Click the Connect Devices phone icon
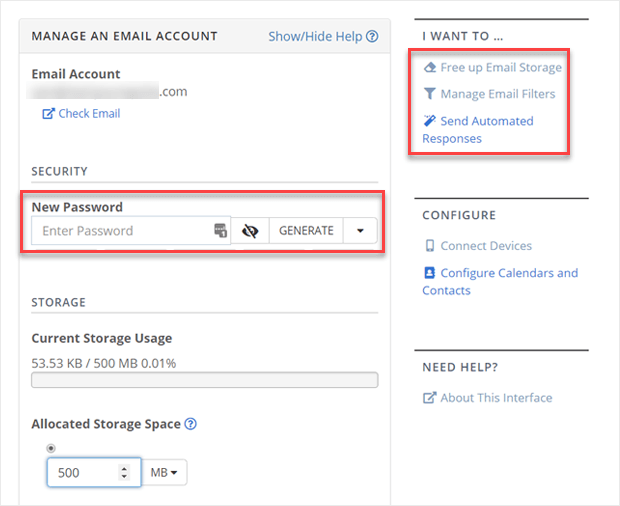Image resolution: width=620 pixels, height=506 pixels. point(430,246)
